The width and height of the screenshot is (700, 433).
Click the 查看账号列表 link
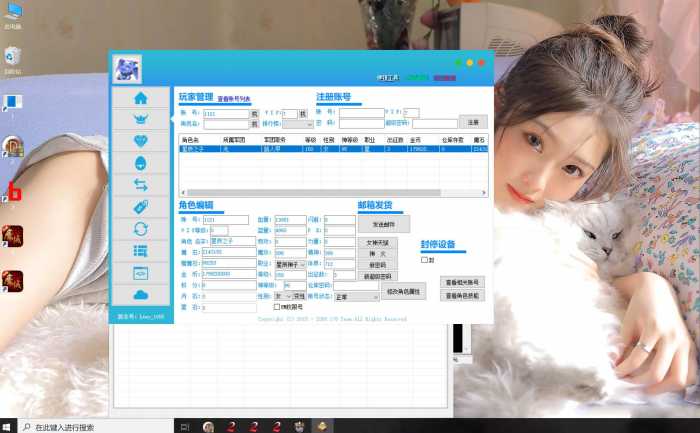coord(235,99)
